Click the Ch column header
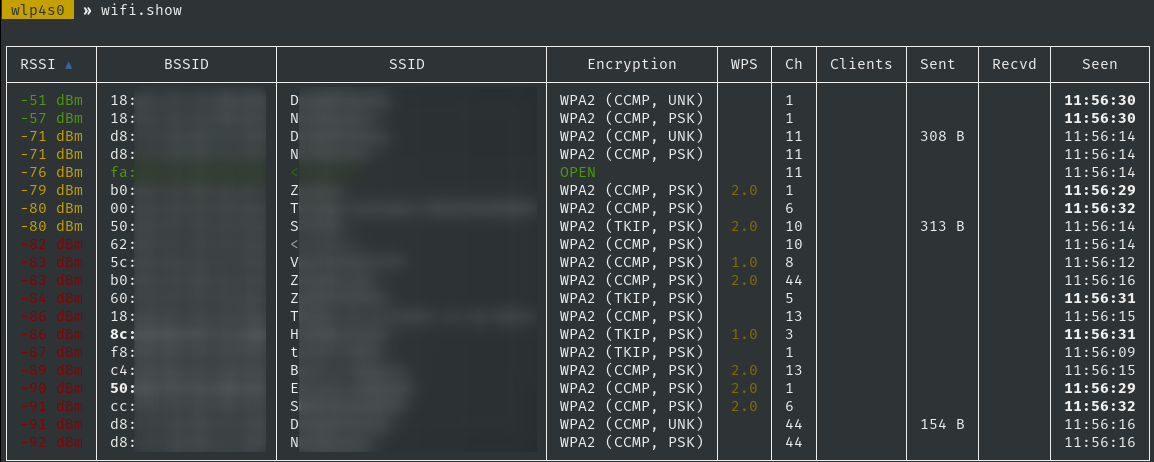This screenshot has height=462, width=1154. point(793,64)
